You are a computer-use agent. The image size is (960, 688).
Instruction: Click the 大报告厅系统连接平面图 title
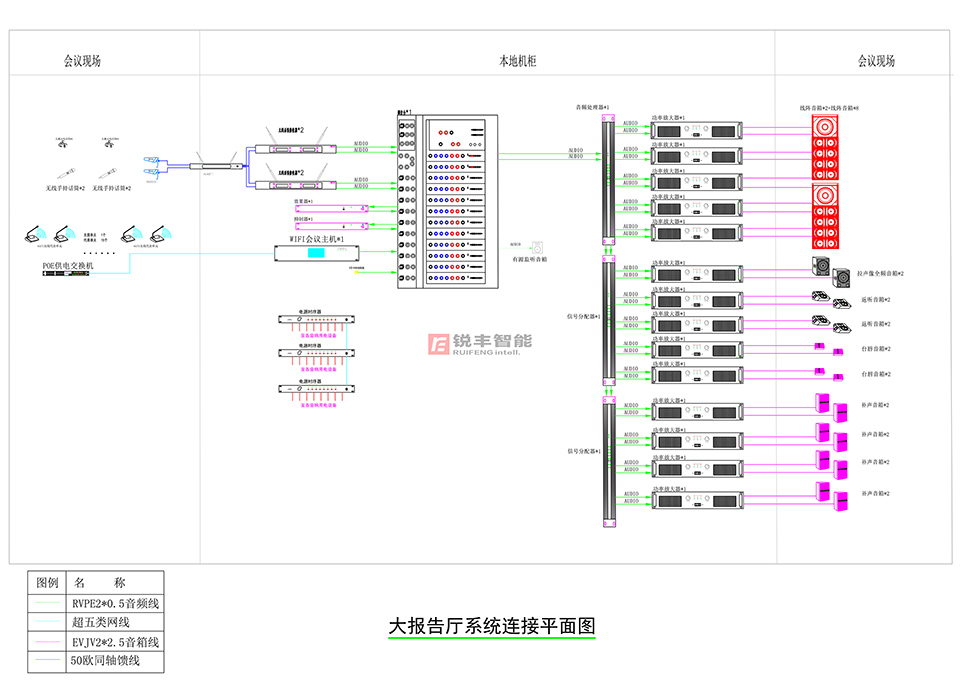pos(492,627)
